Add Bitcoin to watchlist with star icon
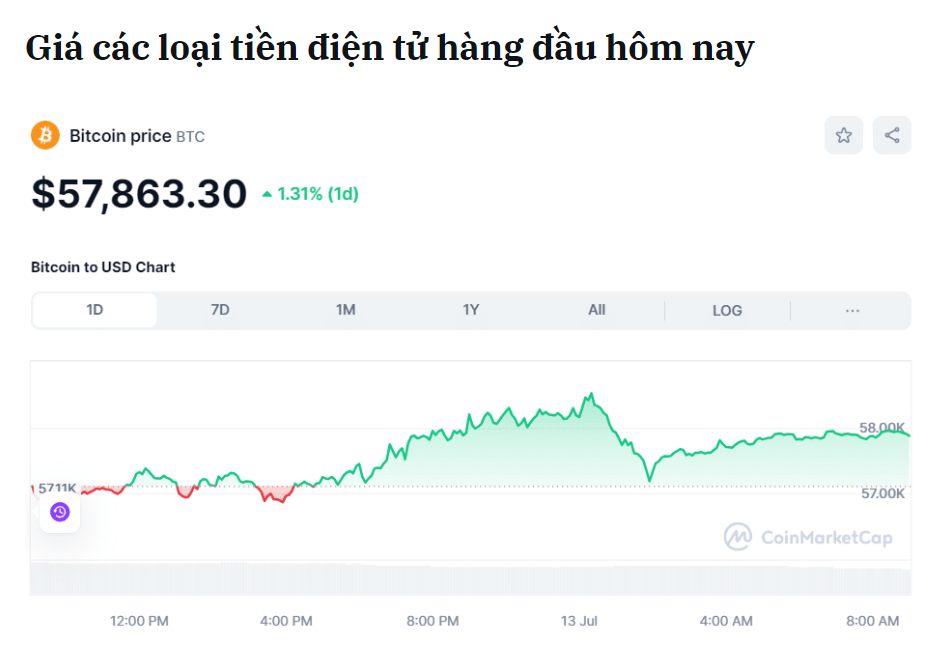 [x=843, y=135]
